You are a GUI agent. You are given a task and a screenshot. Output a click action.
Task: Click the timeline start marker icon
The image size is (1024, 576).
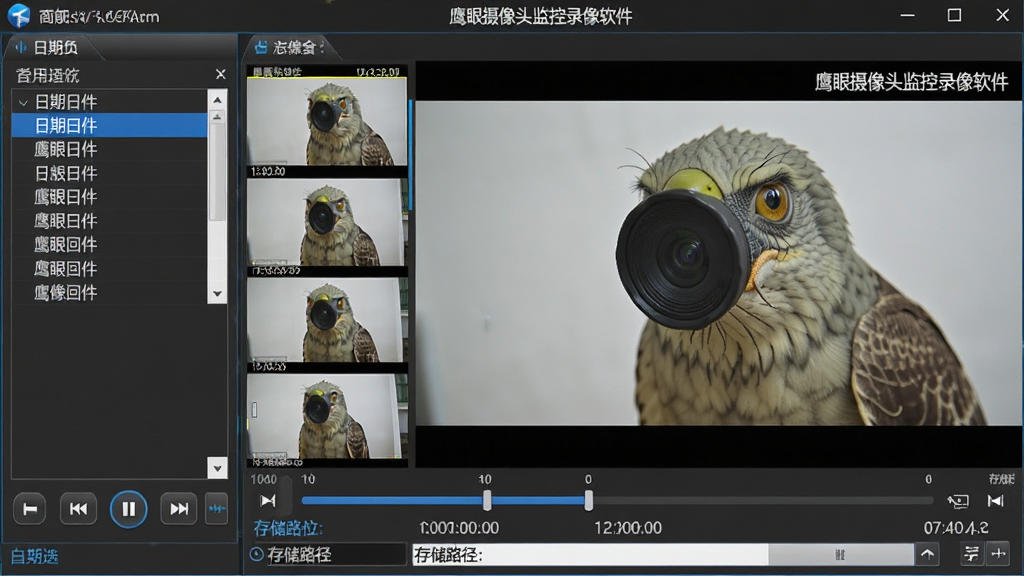click(268, 501)
